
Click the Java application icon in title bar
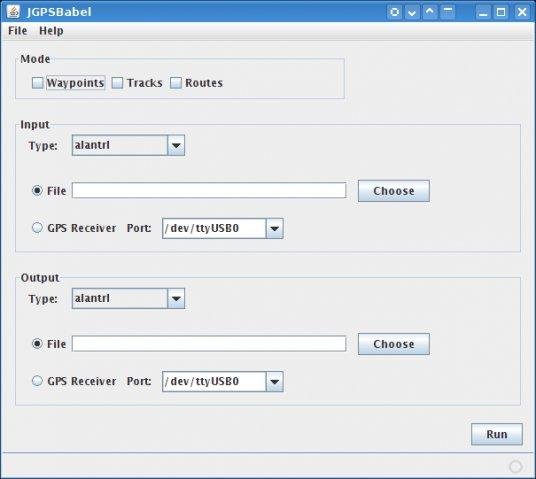[14, 12]
